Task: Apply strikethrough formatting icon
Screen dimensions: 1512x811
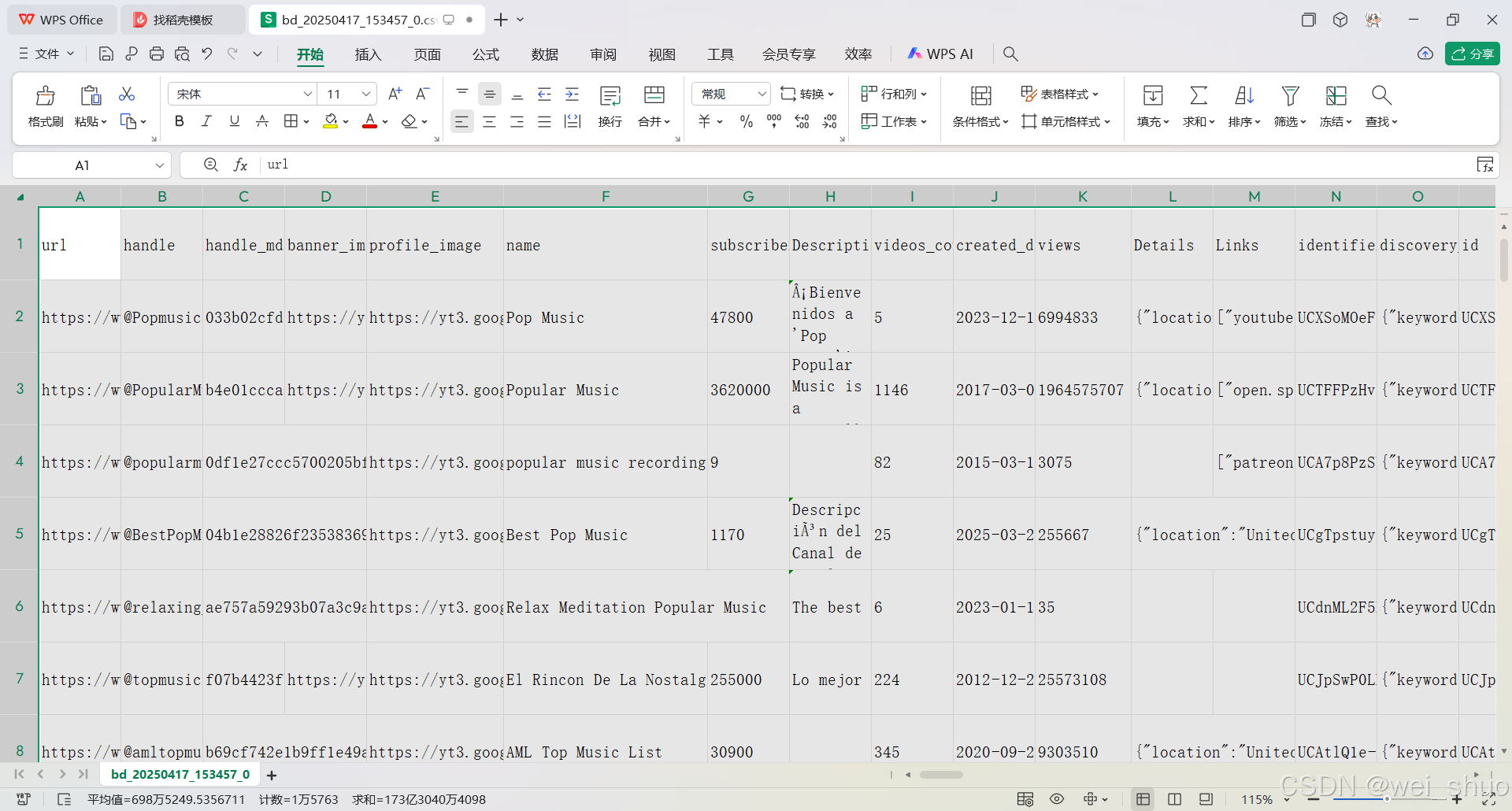Action: [x=262, y=121]
